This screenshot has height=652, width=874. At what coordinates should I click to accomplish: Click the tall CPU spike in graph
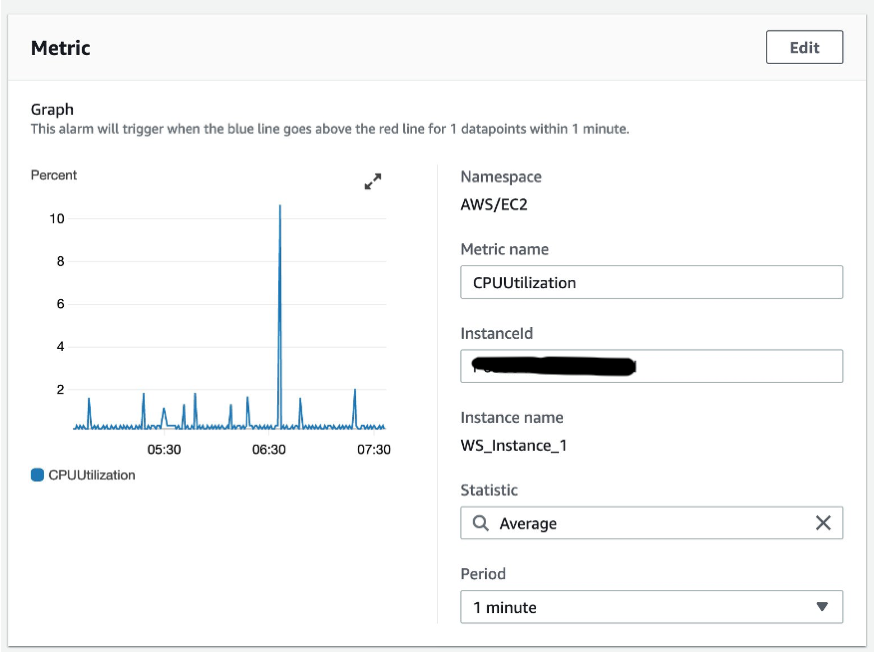pyautogui.click(x=280, y=315)
